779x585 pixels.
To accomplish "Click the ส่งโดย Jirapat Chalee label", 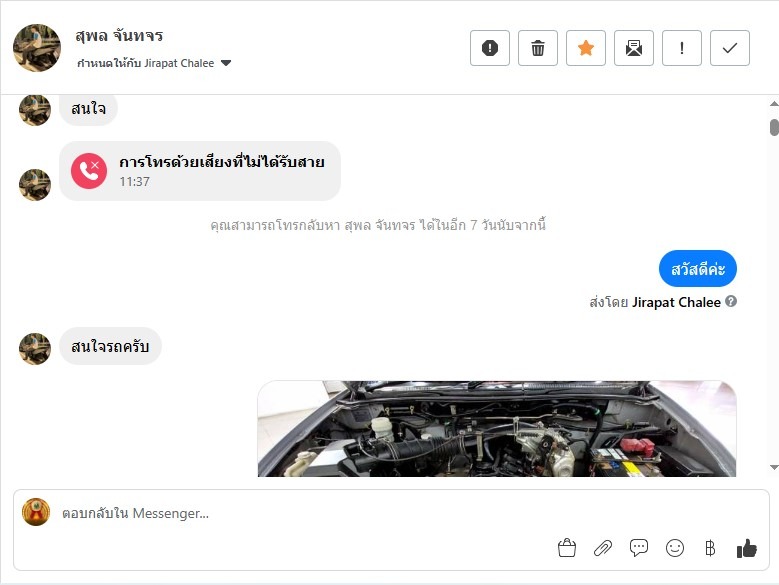I will tap(655, 302).
